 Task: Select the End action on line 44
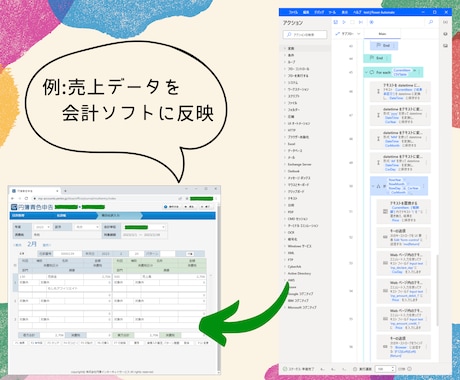tap(377, 58)
